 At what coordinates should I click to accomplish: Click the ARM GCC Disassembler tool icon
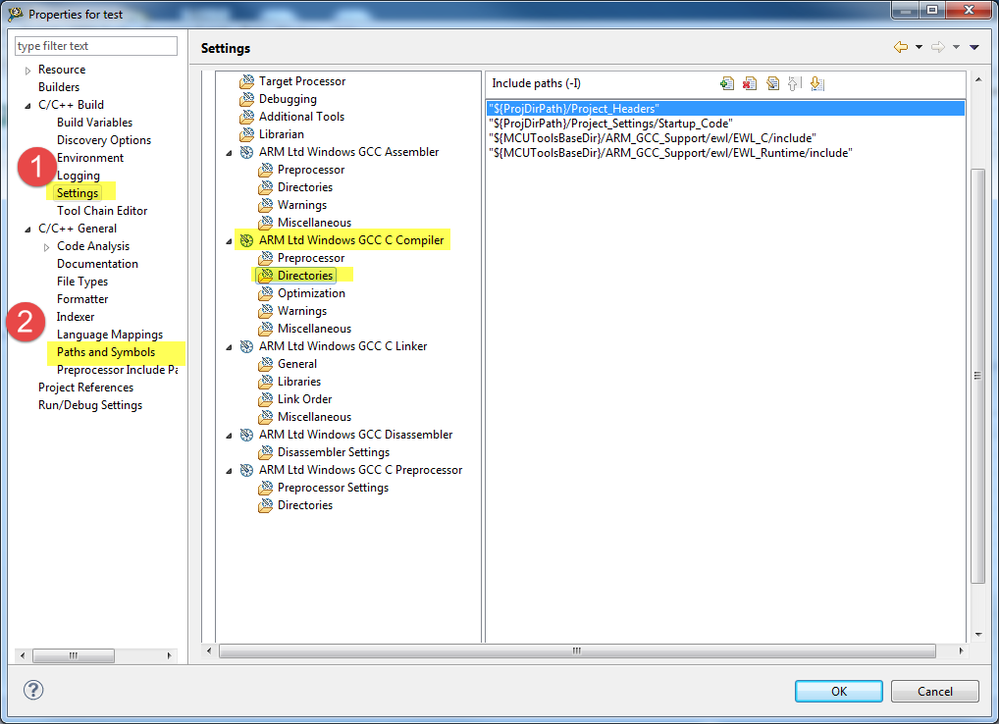pyautogui.click(x=247, y=435)
